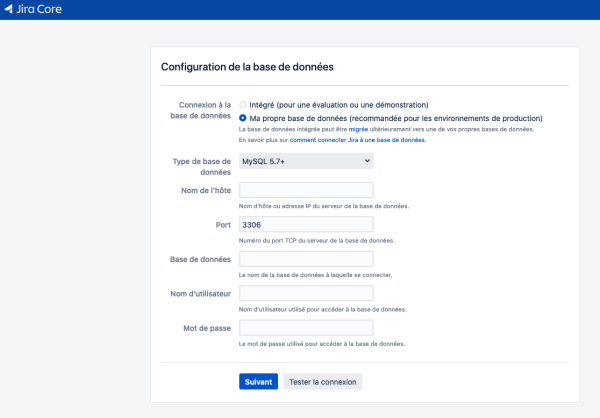Screen dimensions: 600x418
Task: Click the Jira Core logo
Action: (x=33, y=10)
